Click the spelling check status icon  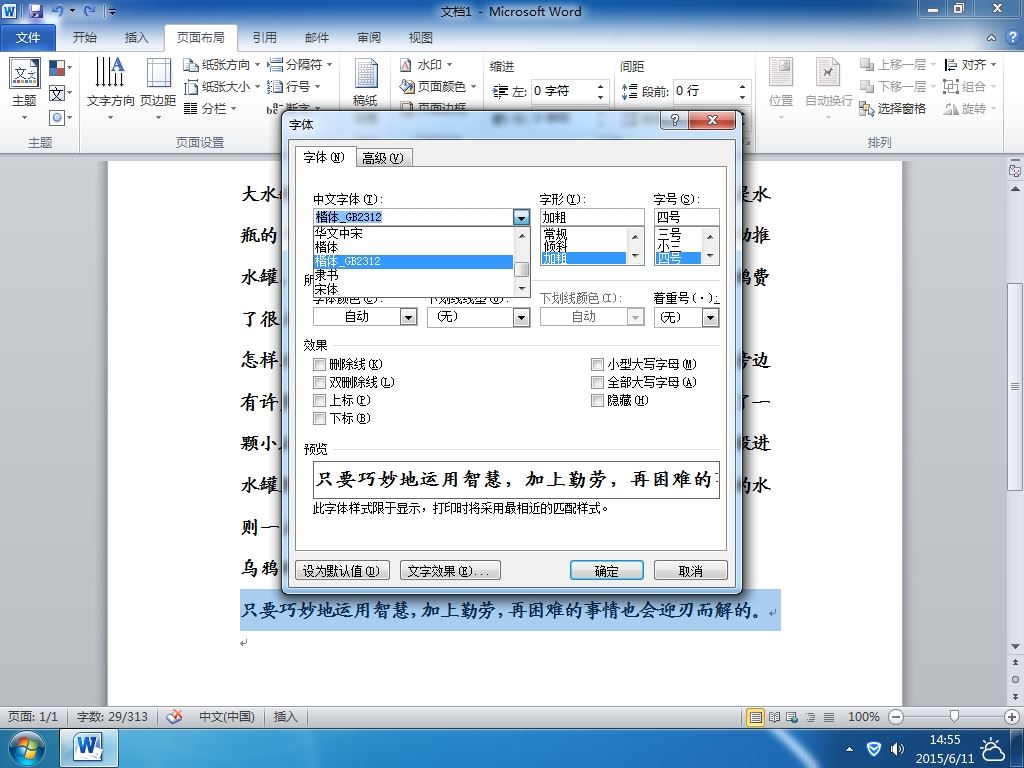pos(174,716)
